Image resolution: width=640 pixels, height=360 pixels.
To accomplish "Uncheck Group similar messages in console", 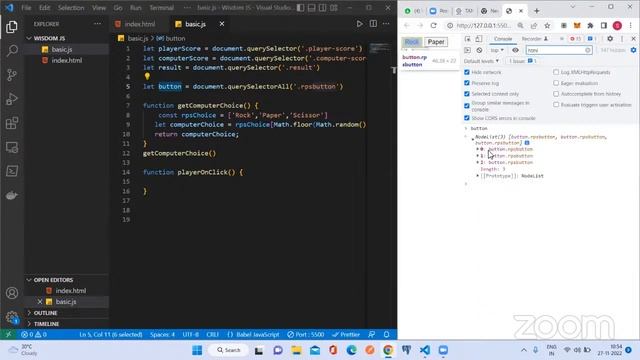I will [x=467, y=106].
